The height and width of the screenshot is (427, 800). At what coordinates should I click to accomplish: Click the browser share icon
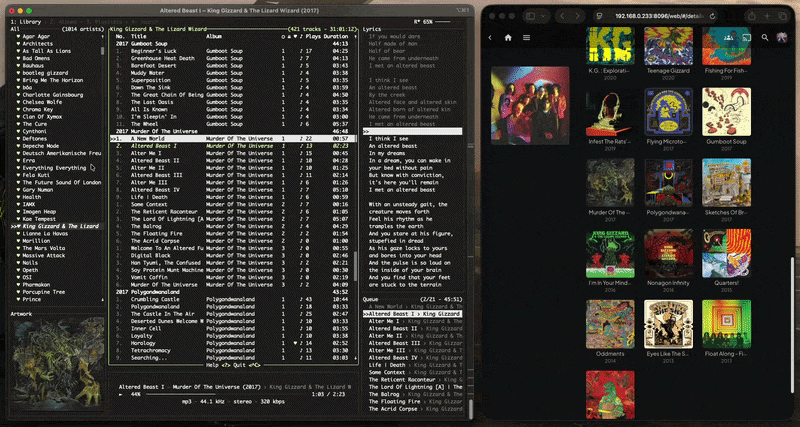752,16
